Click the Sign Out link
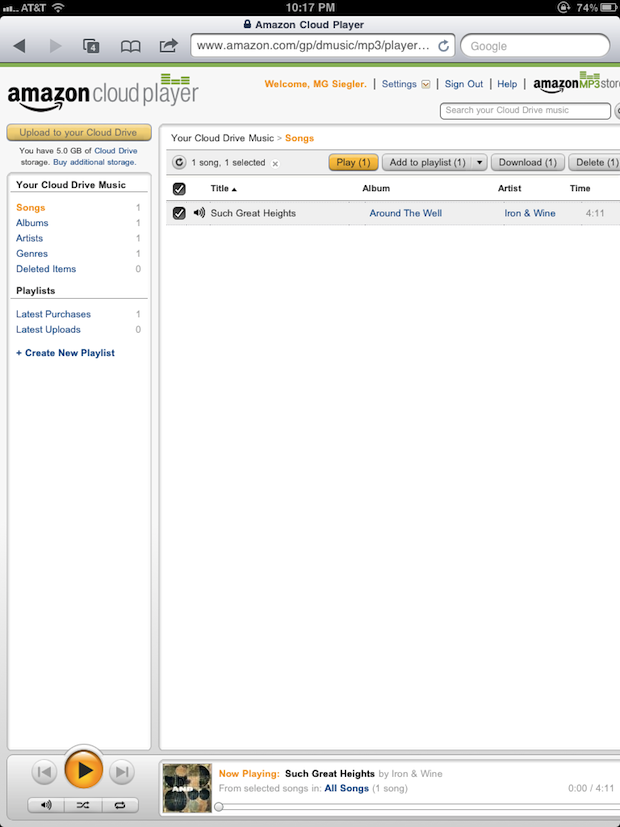 (x=464, y=84)
